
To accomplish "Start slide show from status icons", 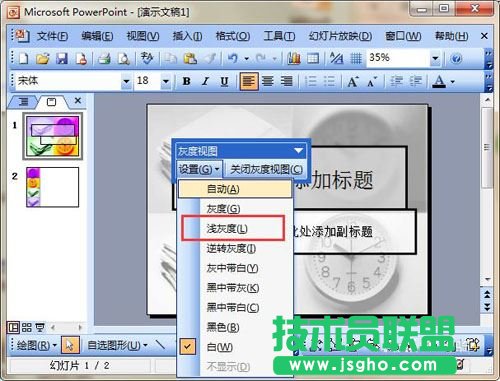I will click(x=40, y=327).
